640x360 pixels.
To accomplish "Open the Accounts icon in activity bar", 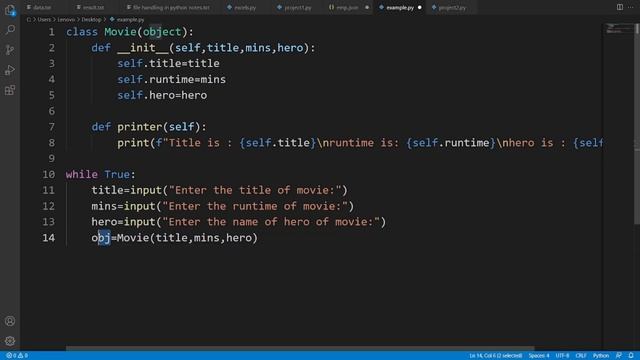I will pyautogui.click(x=10, y=321).
